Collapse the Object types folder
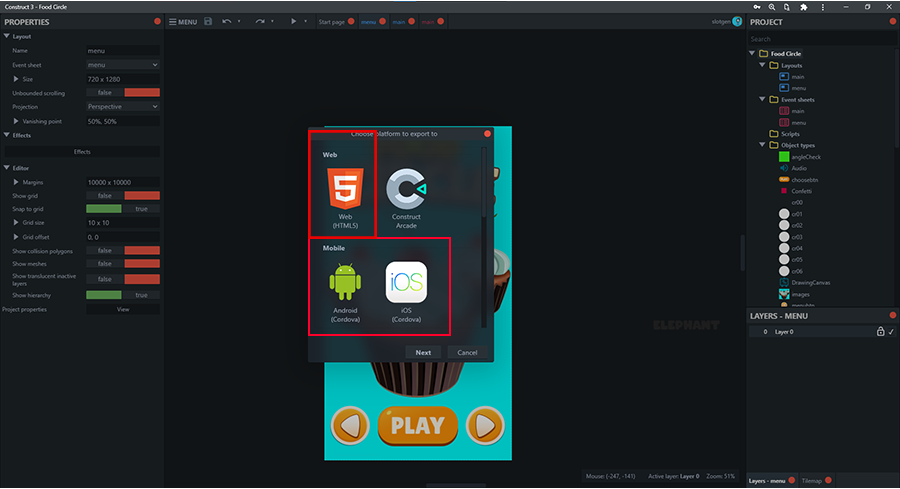Screen dimensions: 900x489 tap(763, 145)
